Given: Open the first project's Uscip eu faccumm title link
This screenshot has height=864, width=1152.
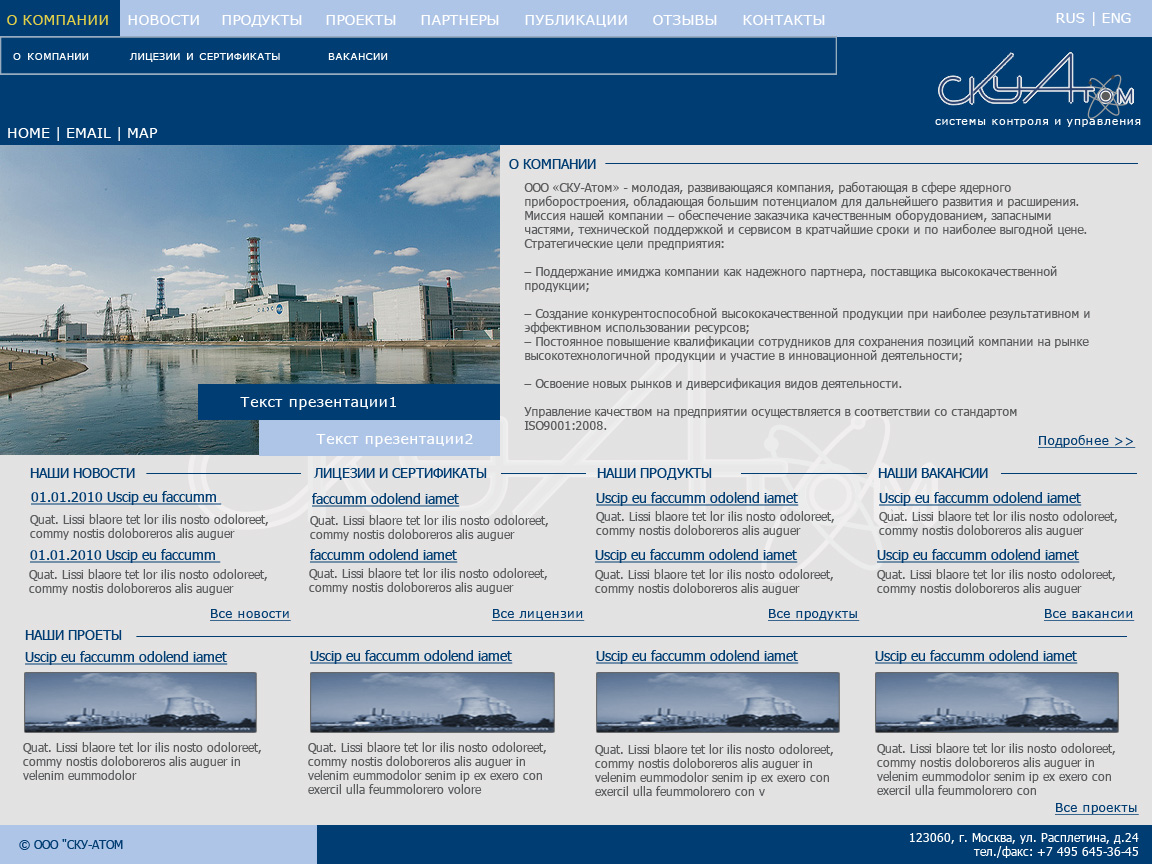Looking at the screenshot, I should point(126,657).
